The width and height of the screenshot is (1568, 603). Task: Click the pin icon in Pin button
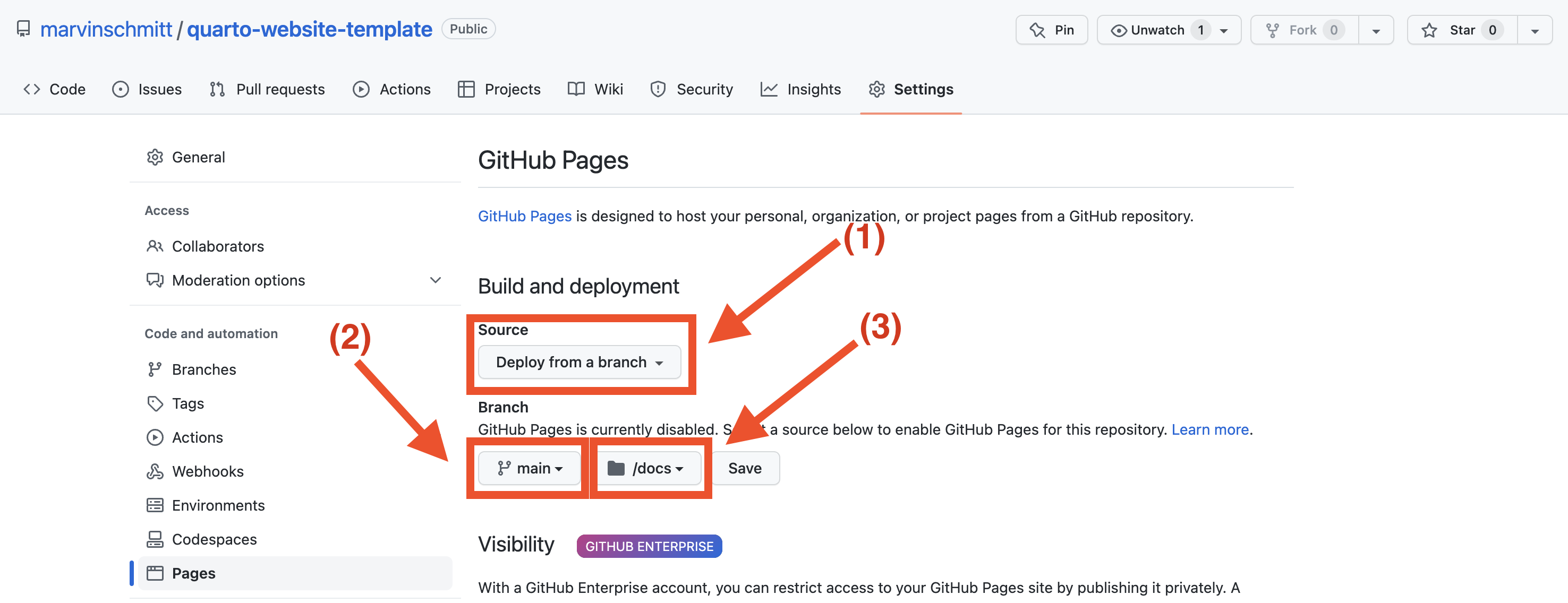coord(1037,30)
